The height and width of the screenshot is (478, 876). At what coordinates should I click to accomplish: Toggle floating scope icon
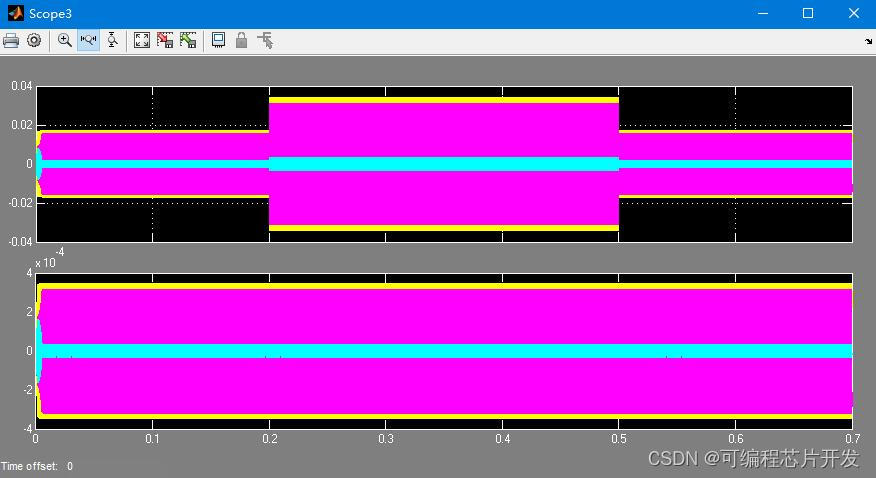point(218,41)
